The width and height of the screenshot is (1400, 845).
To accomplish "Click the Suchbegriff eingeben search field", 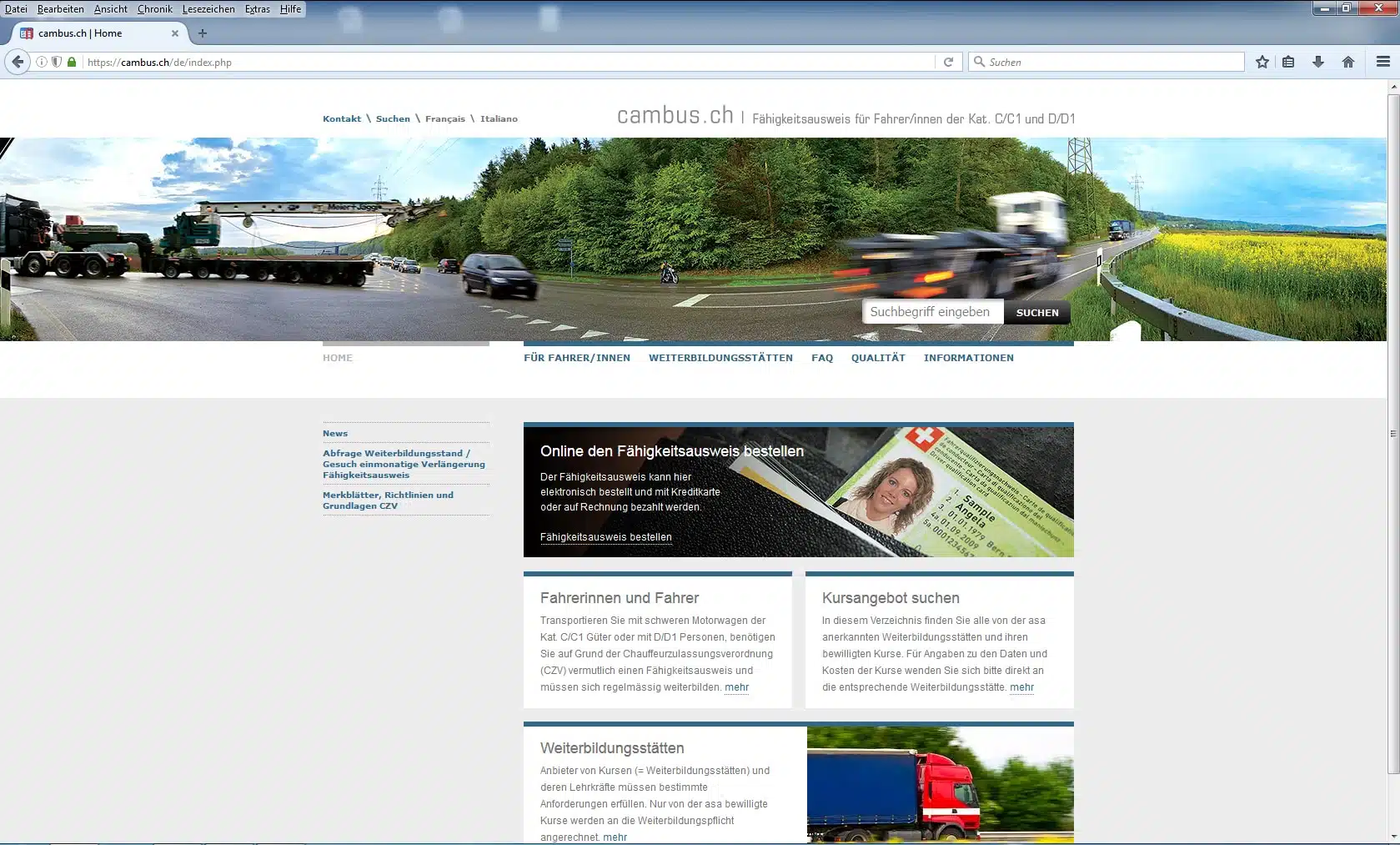I will tap(932, 312).
